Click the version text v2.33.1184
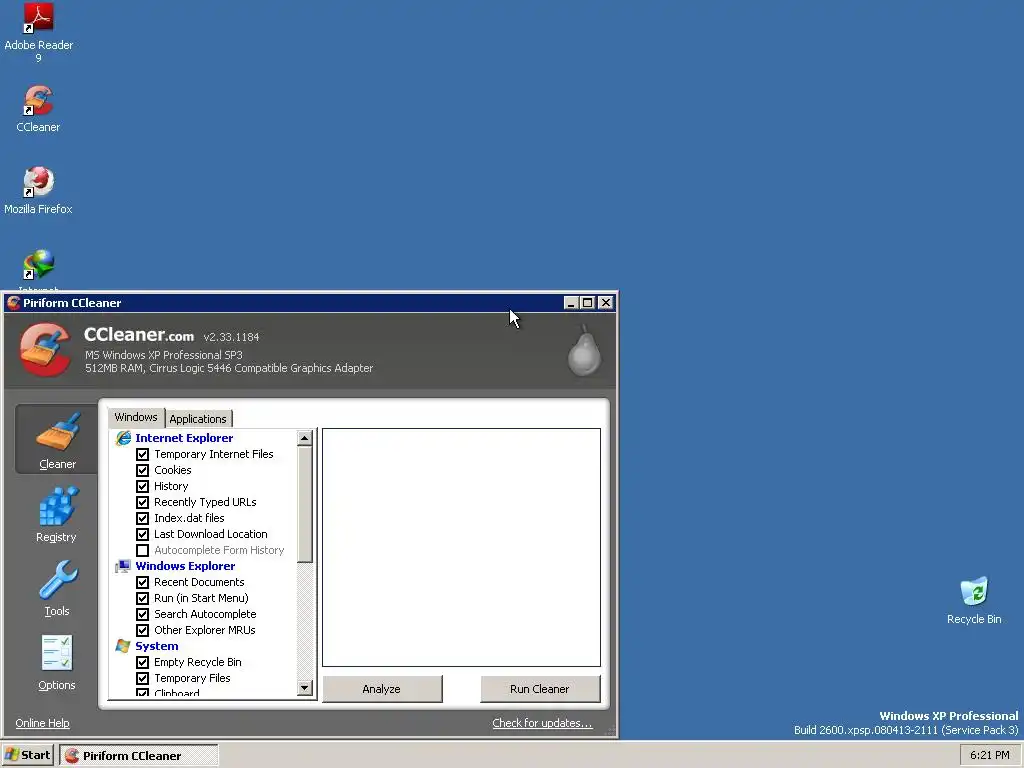Viewport: 1024px width, 768px height. pyautogui.click(x=231, y=337)
